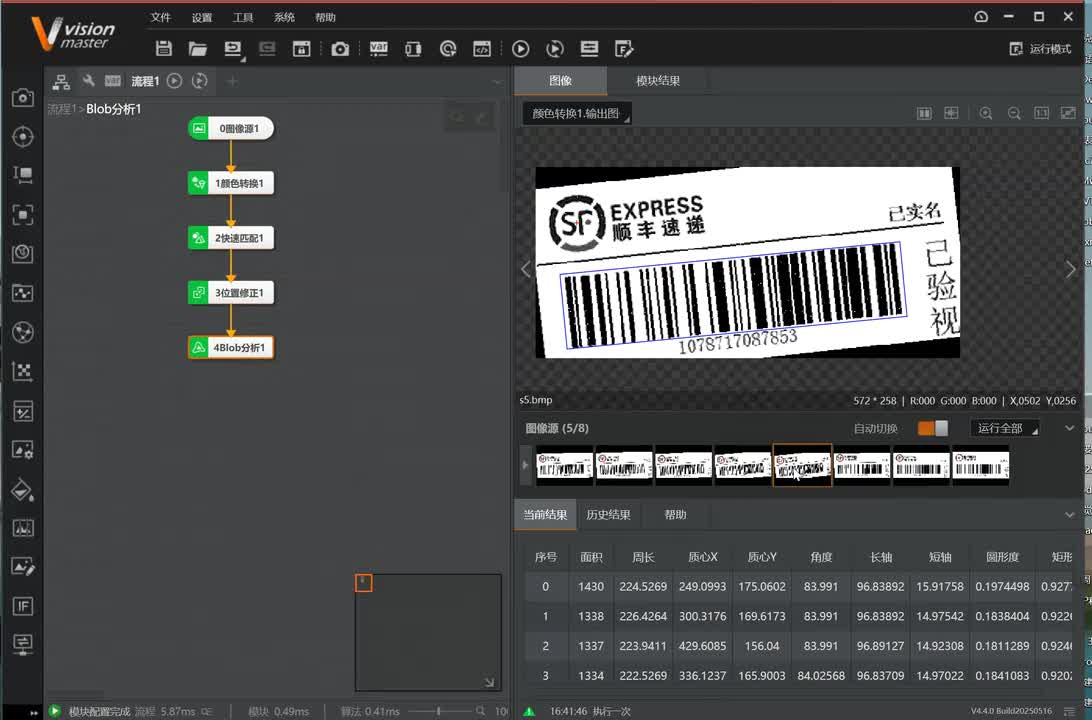The height and width of the screenshot is (720, 1092).
Task: Click the minimap expand arrow
Action: click(490, 682)
